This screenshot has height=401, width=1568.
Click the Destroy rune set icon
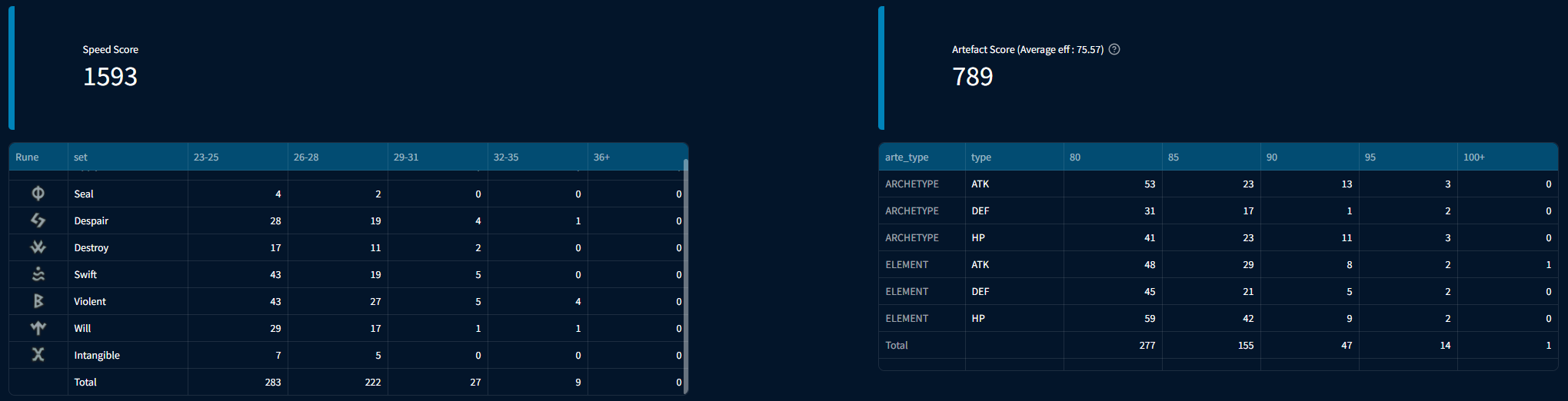coord(38,247)
